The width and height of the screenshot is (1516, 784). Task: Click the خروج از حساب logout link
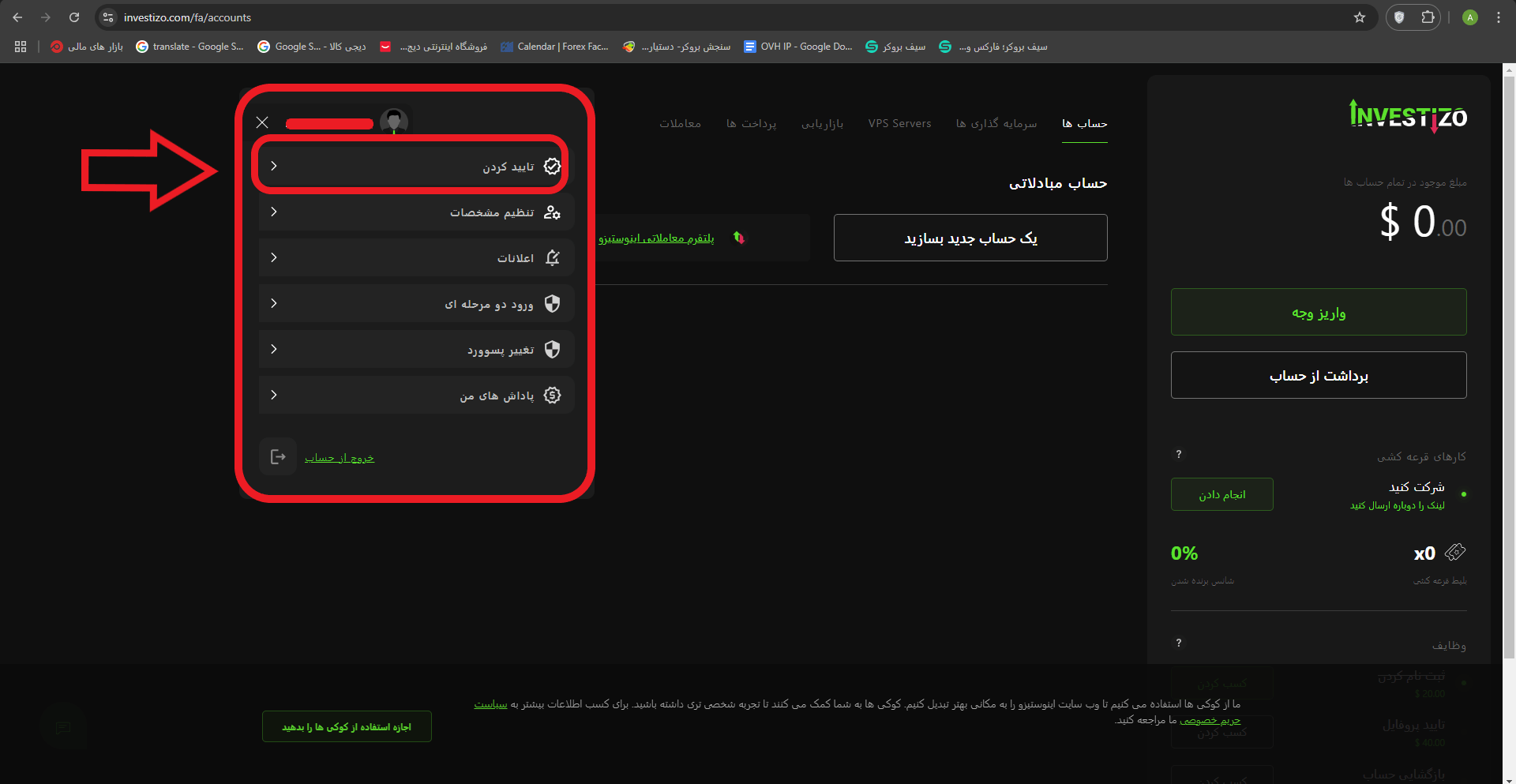pyautogui.click(x=340, y=457)
